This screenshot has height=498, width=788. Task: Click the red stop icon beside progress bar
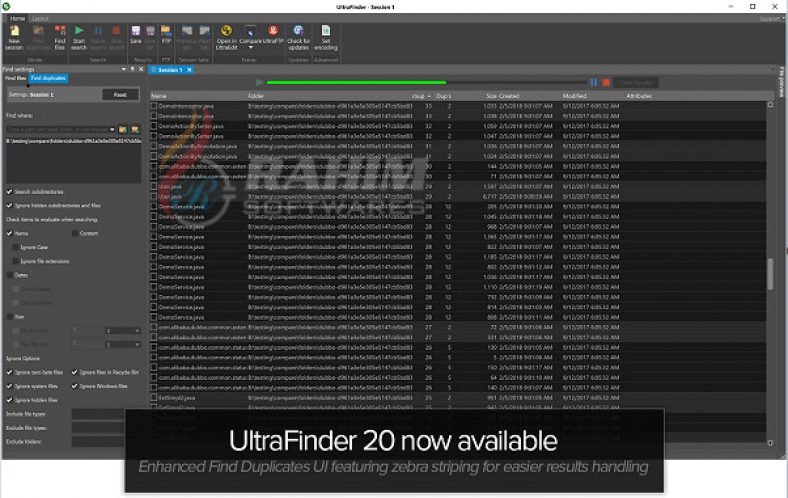pyautogui.click(x=606, y=82)
